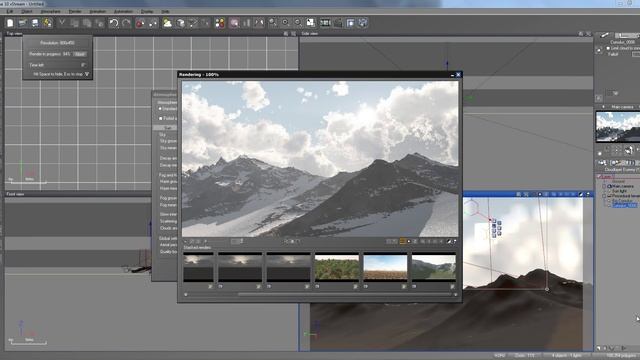Screen dimensions: 640x360
Task: Open the Help menu
Action: click(x=165, y=11)
